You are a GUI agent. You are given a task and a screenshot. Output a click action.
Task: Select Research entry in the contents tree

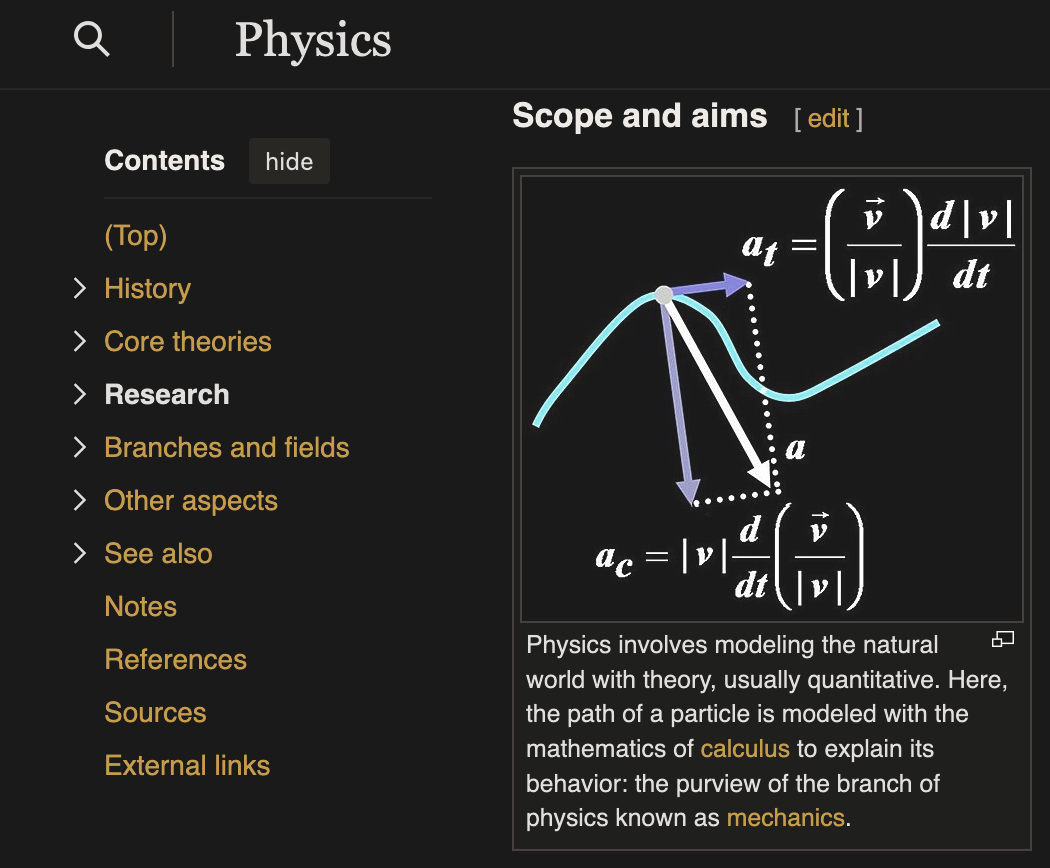[166, 394]
